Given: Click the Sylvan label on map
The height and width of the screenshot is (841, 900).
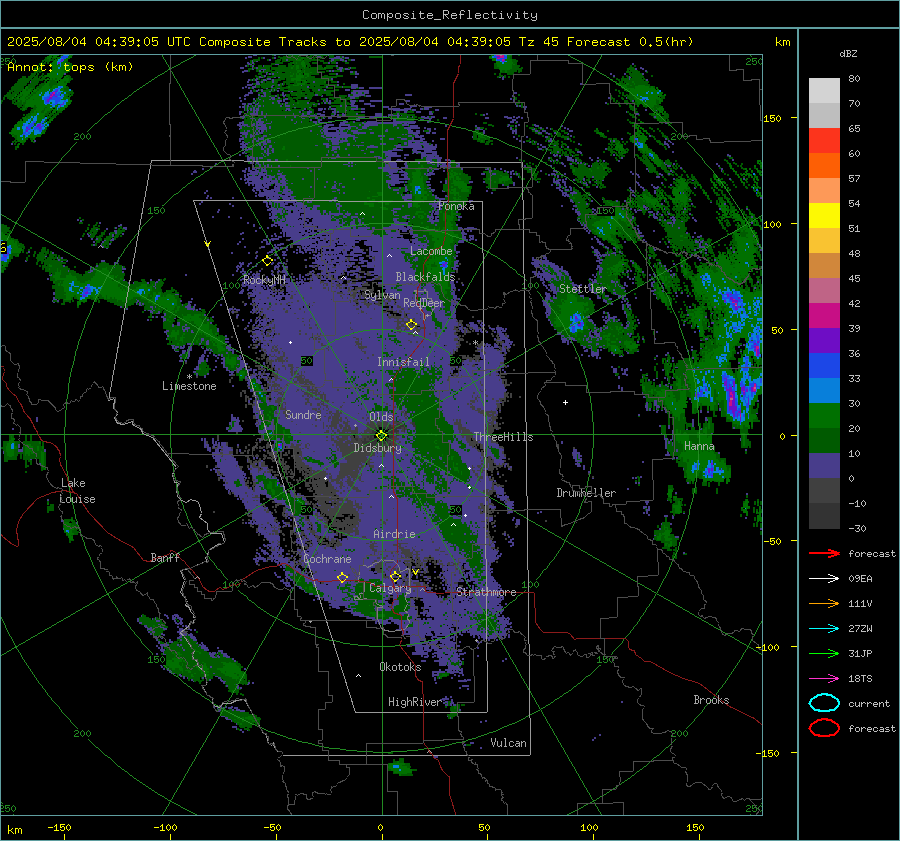Looking at the screenshot, I should 382,295.
